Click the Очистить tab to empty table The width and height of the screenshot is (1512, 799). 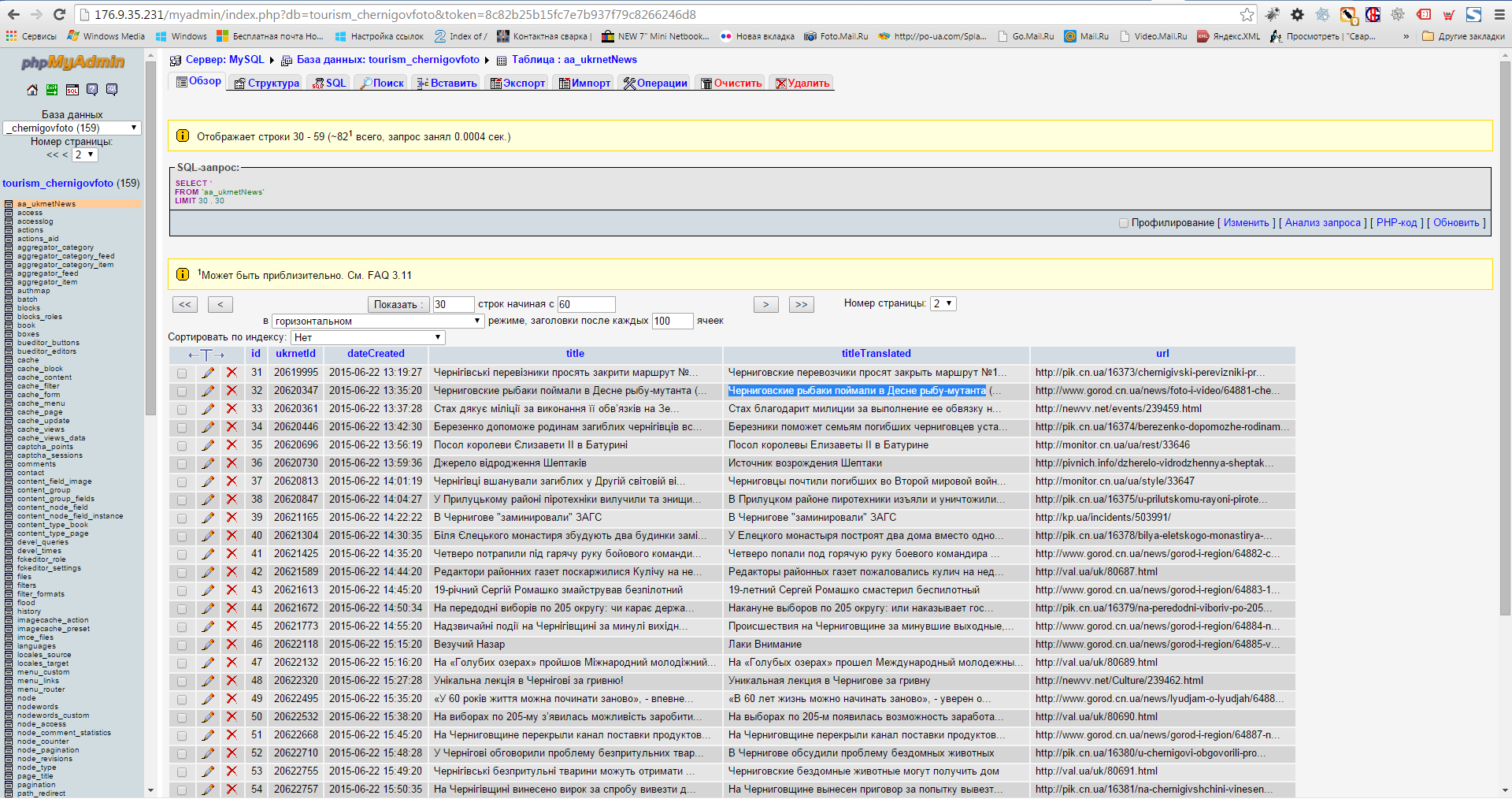click(732, 83)
